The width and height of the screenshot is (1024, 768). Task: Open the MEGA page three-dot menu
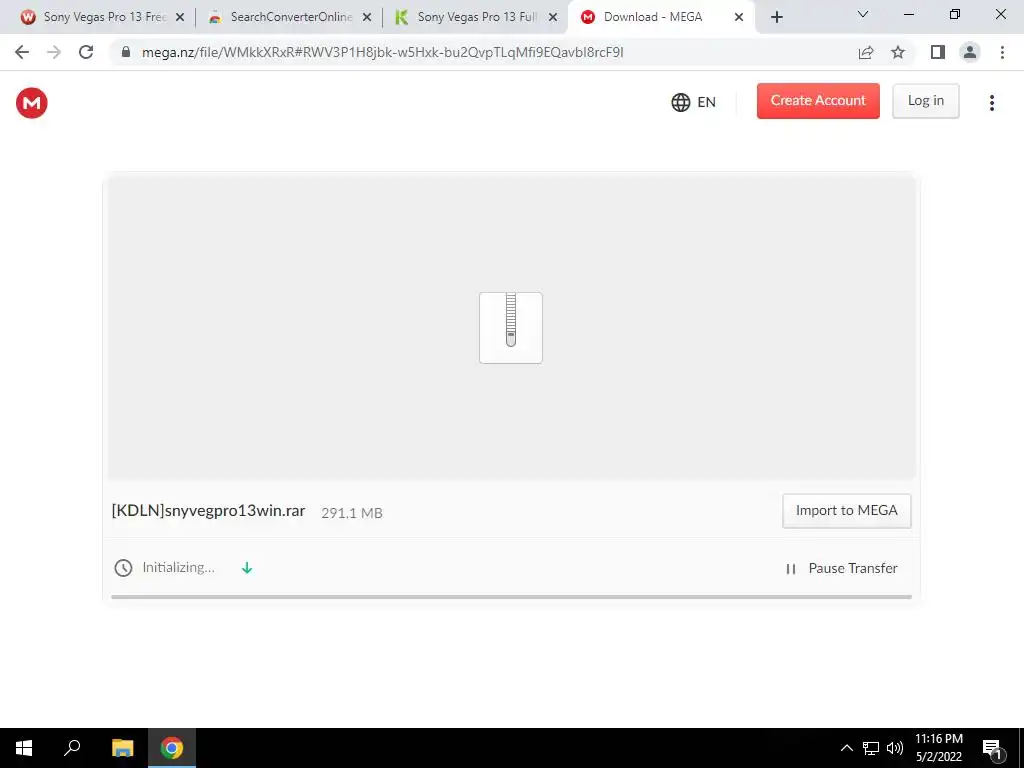coord(991,103)
